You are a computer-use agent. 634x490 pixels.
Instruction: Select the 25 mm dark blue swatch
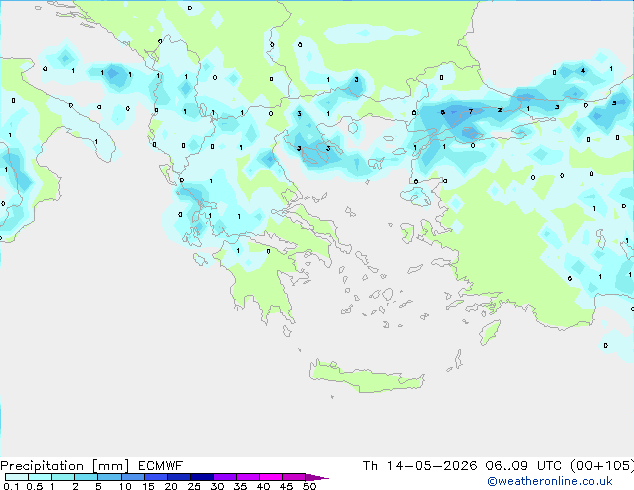pyautogui.click(x=201, y=477)
